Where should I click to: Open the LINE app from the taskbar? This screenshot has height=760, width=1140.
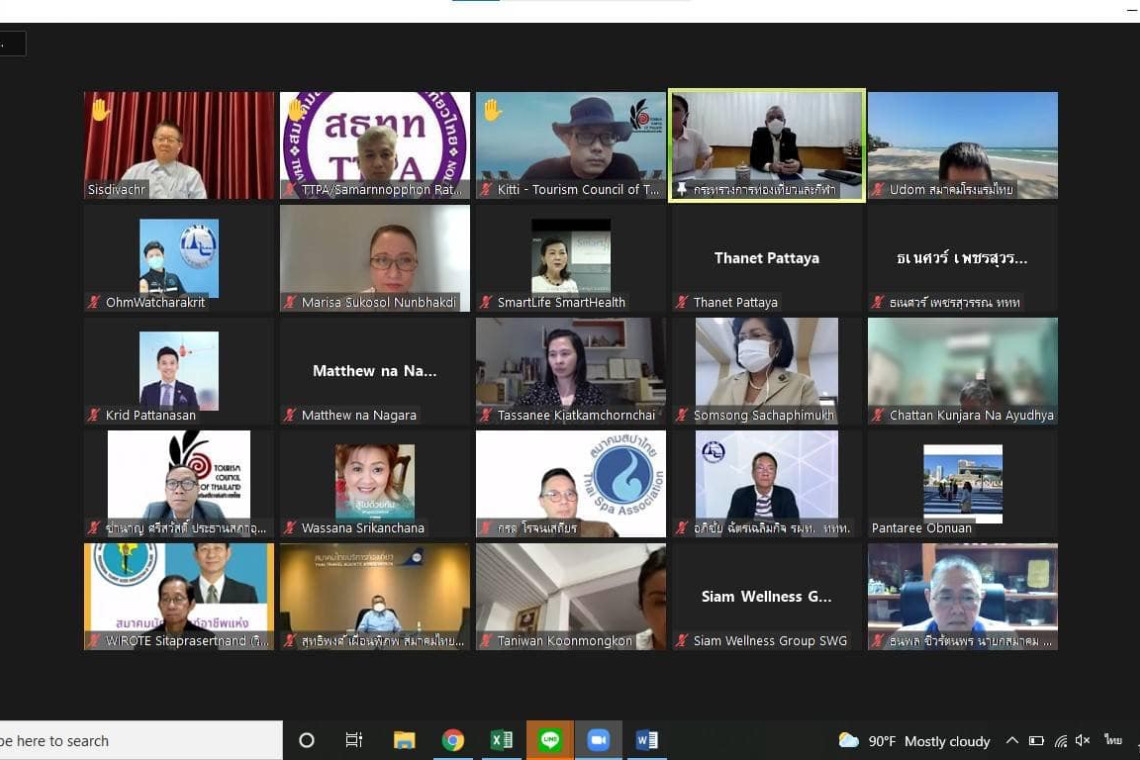pos(549,741)
